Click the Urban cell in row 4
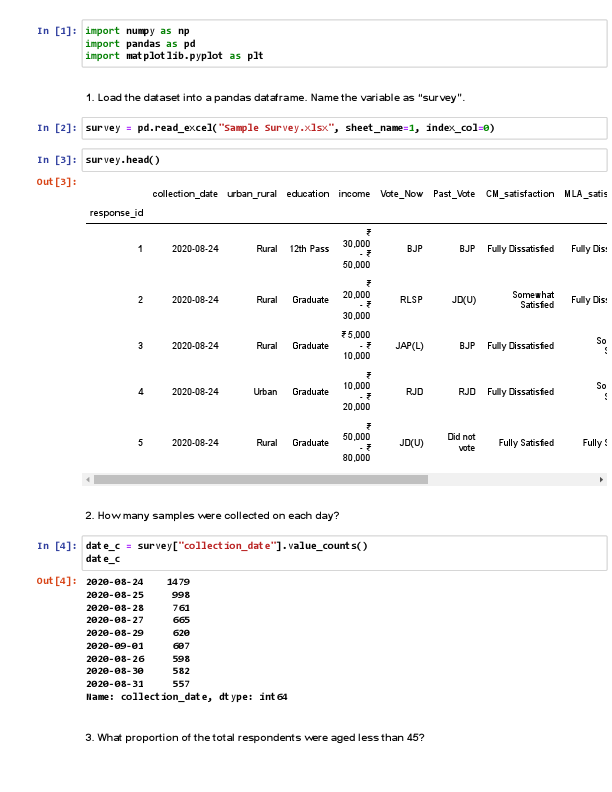The height and width of the screenshot is (792, 612). (265, 392)
